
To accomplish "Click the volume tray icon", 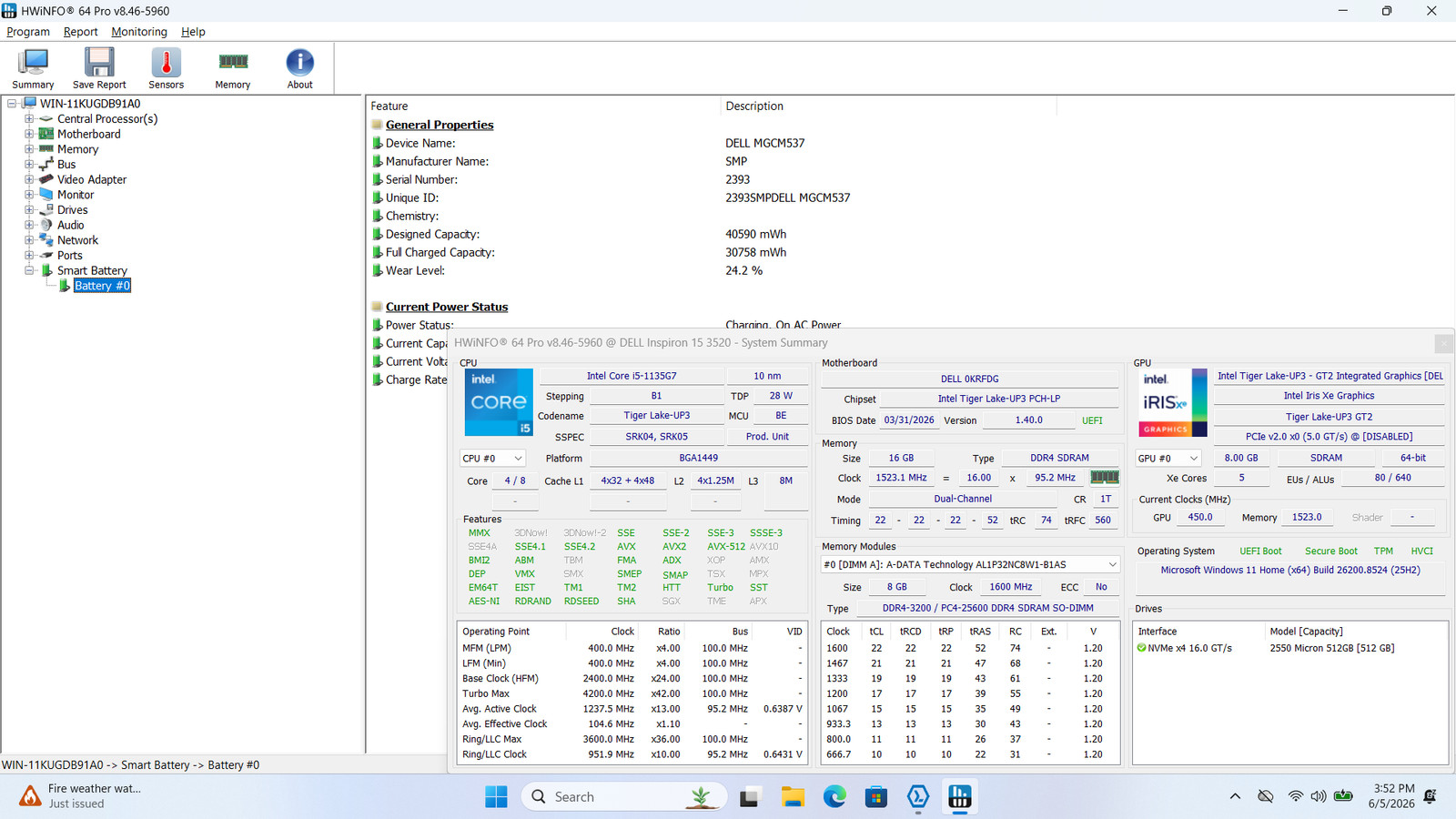I will coord(1319,796).
